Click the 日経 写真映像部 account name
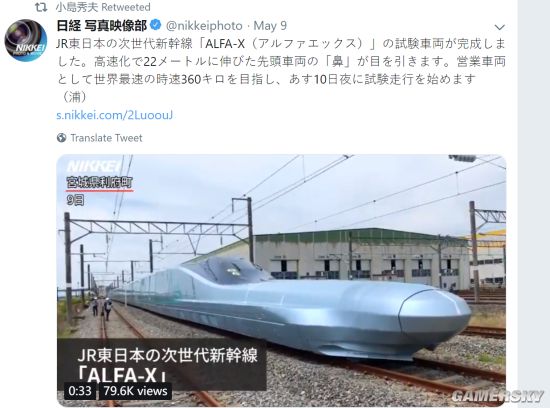The image size is (550, 408). (x=102, y=25)
